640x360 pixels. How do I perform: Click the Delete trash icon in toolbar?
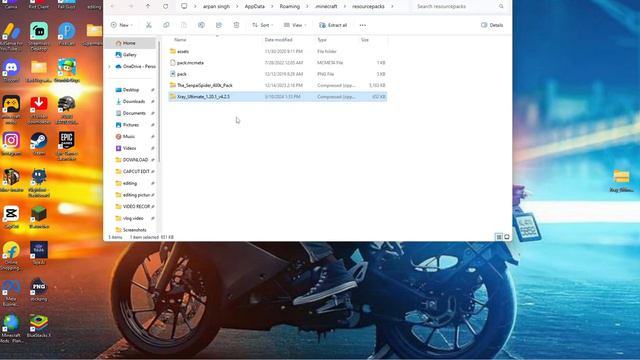236,25
